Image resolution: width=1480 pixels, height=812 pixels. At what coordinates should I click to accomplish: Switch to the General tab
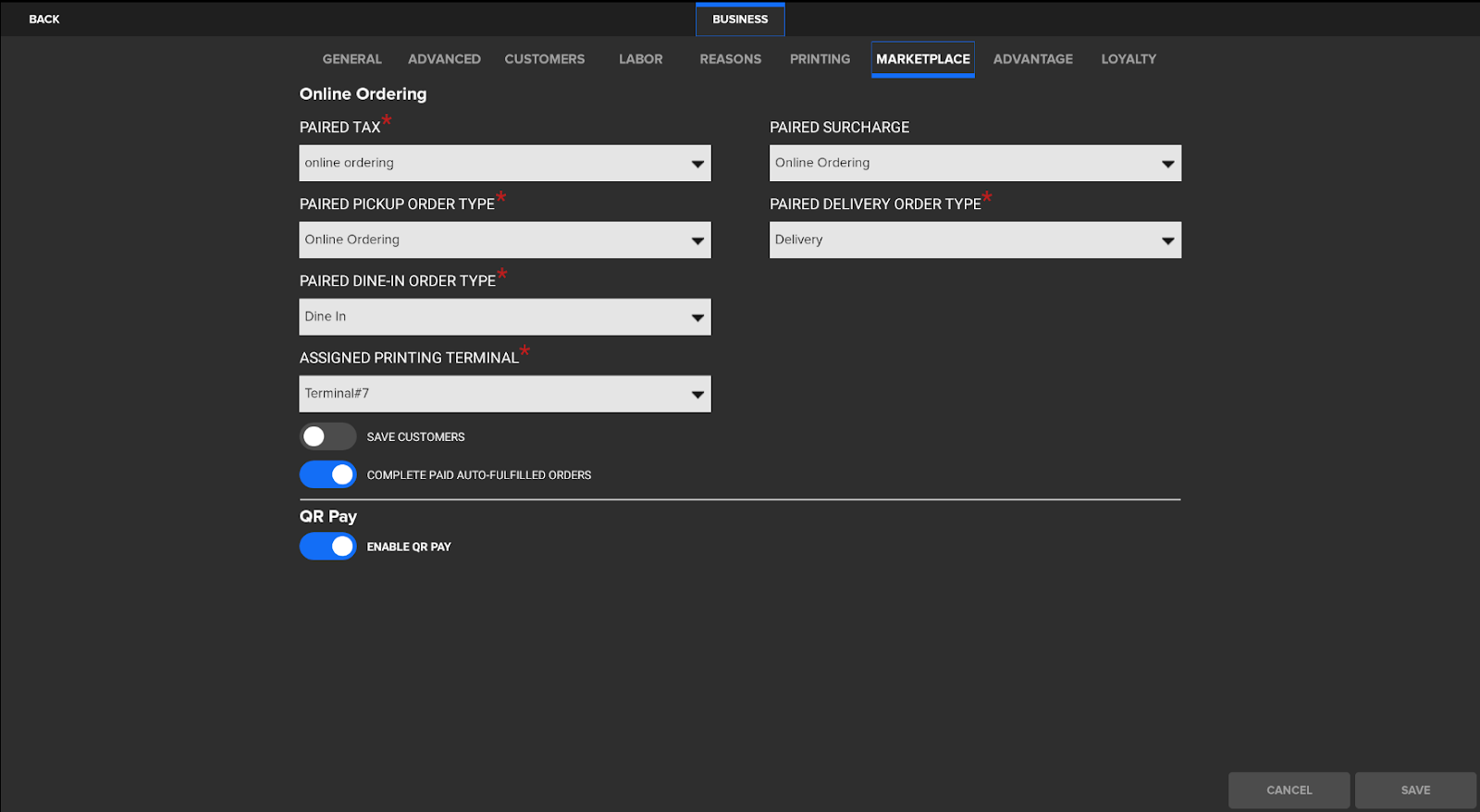351,59
